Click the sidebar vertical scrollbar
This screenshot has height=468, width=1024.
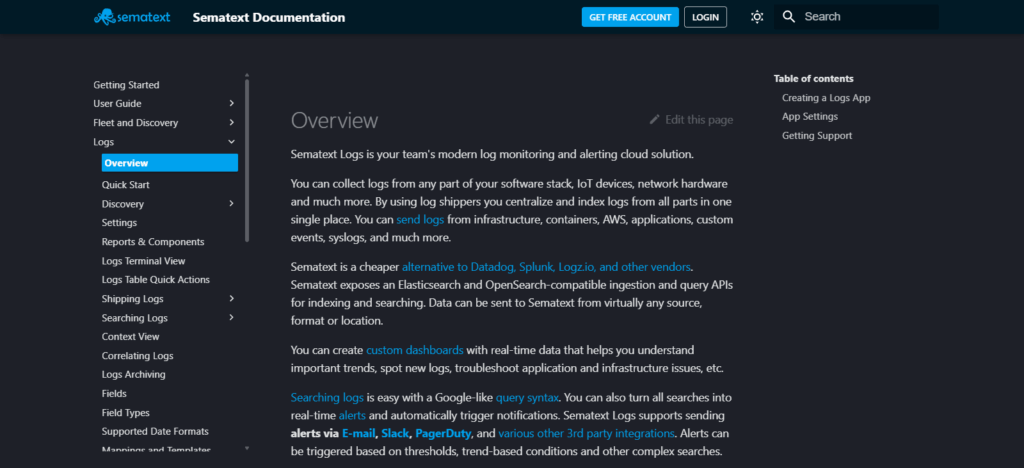point(247,160)
